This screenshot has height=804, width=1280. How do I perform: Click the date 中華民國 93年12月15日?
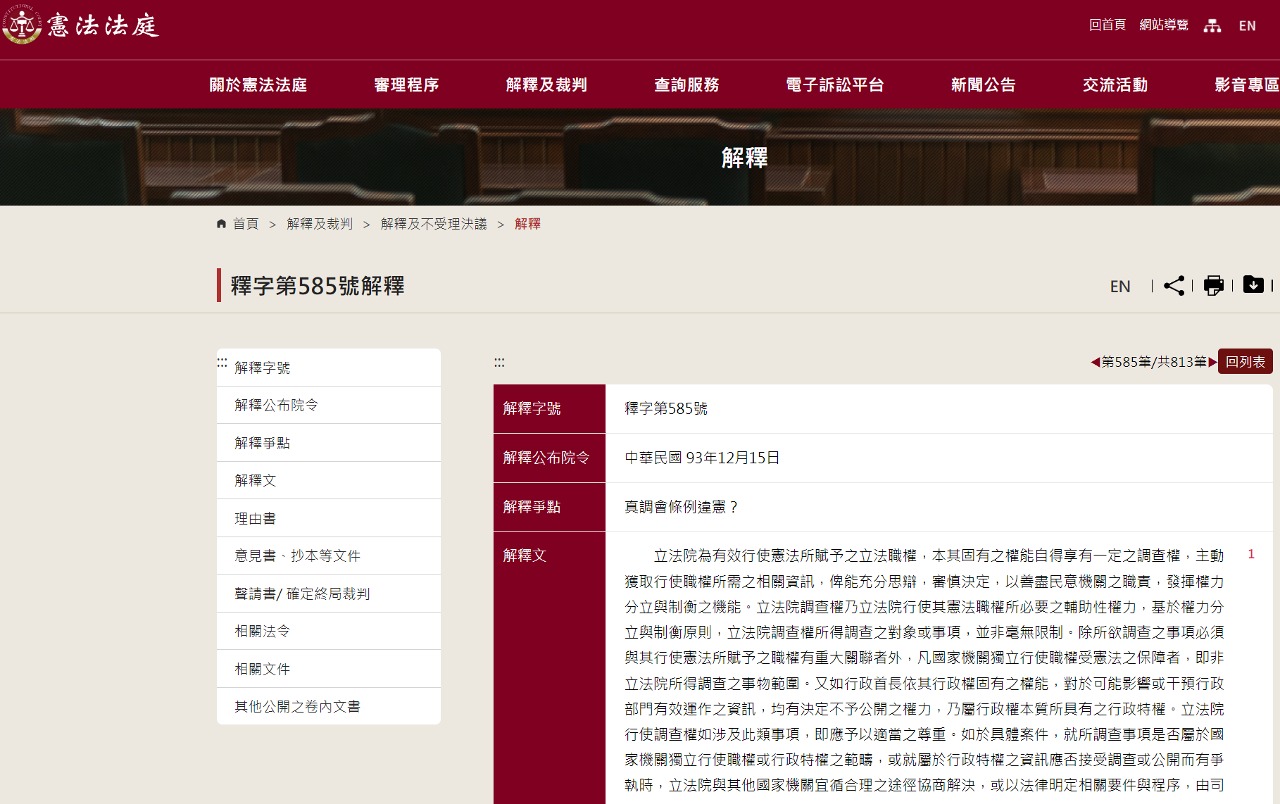[702, 458]
